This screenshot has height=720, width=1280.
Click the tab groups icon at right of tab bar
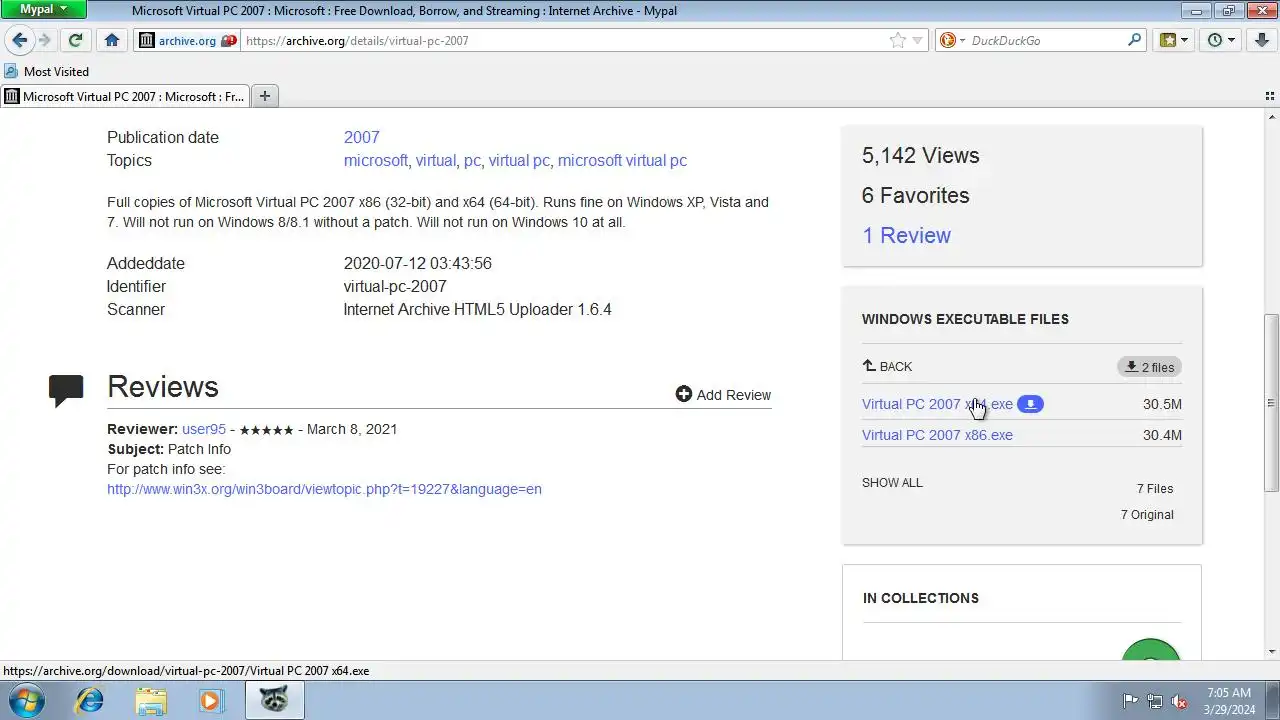click(1270, 96)
